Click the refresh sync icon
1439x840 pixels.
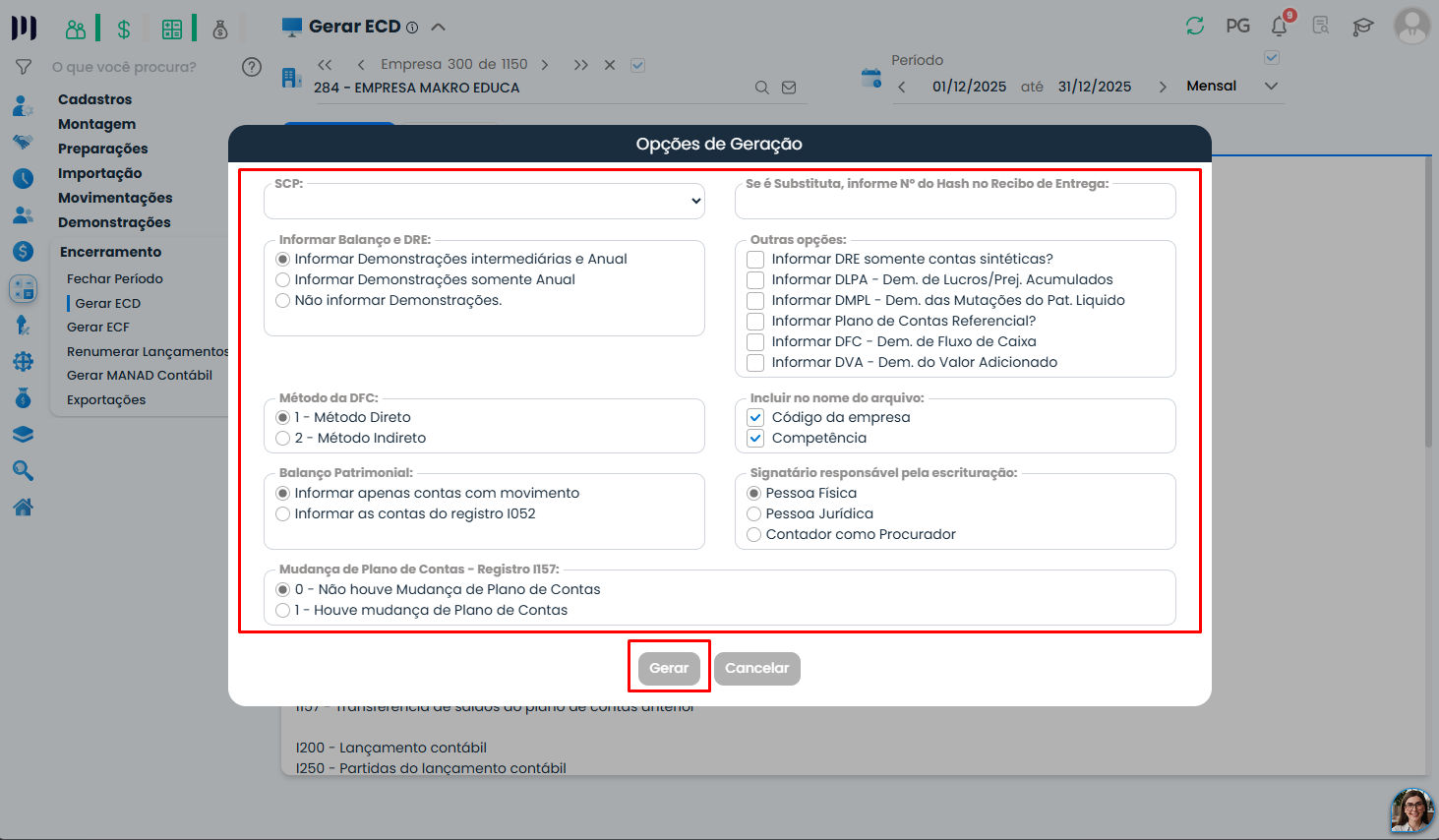click(x=1195, y=27)
